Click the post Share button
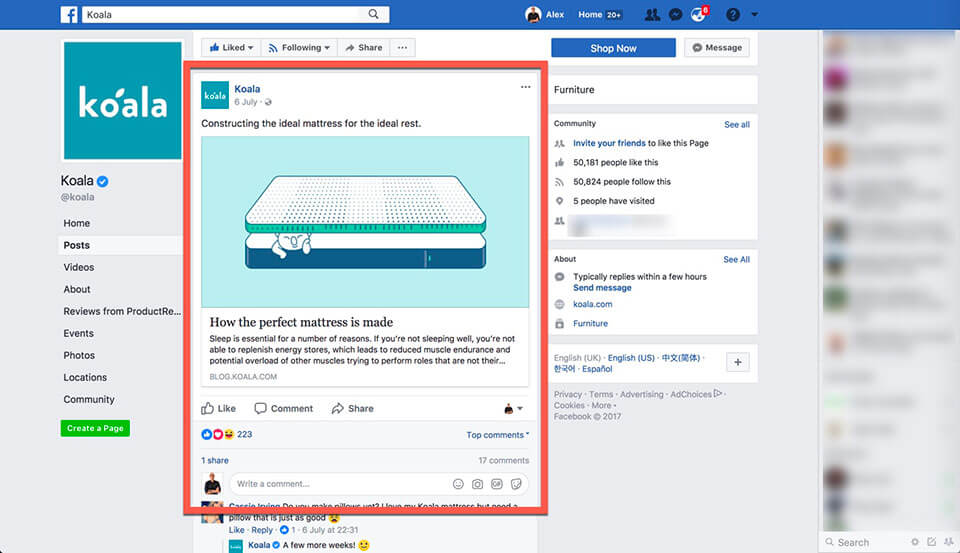Image resolution: width=960 pixels, height=553 pixels. click(x=353, y=408)
